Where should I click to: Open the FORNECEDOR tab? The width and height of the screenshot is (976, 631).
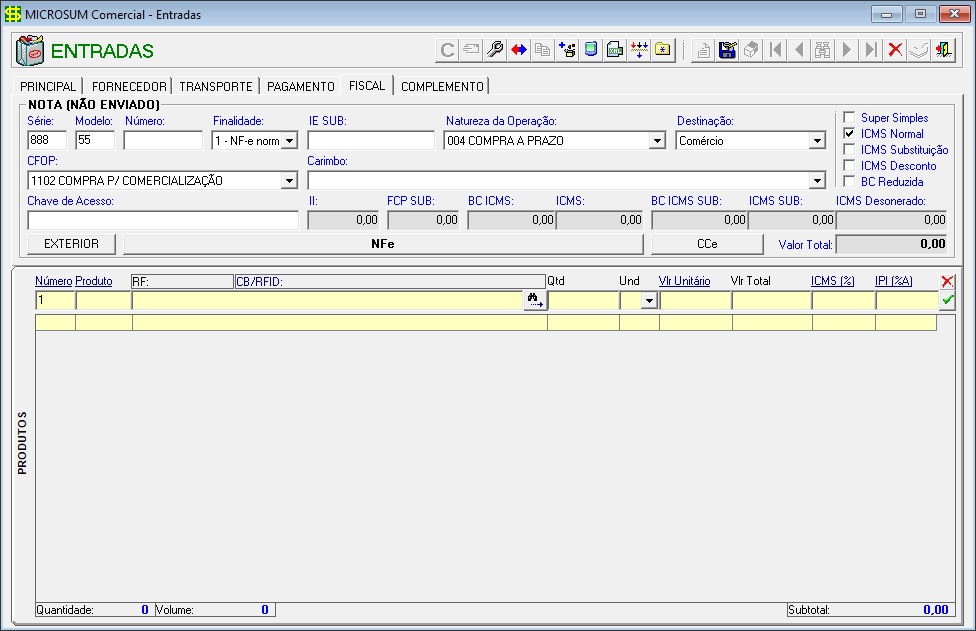(x=129, y=86)
